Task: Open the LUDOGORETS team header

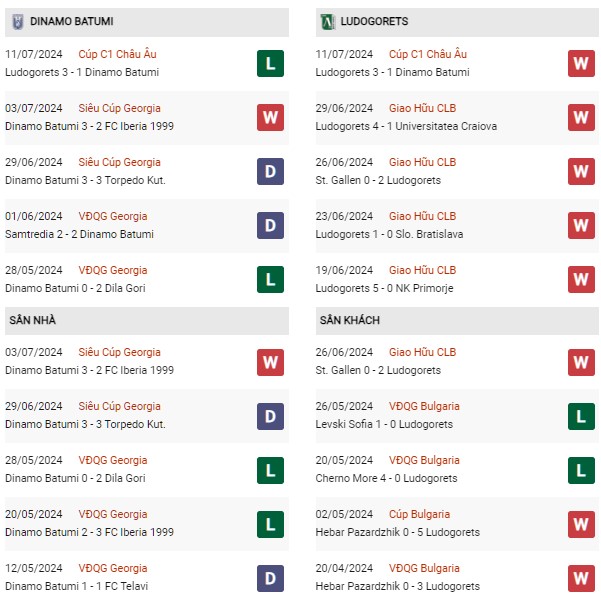Action: tap(457, 22)
